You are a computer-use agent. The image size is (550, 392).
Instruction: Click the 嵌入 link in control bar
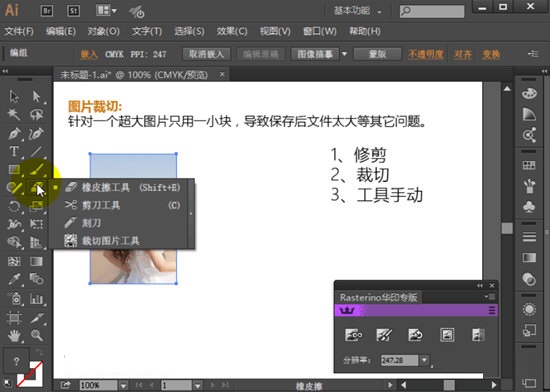tap(89, 54)
